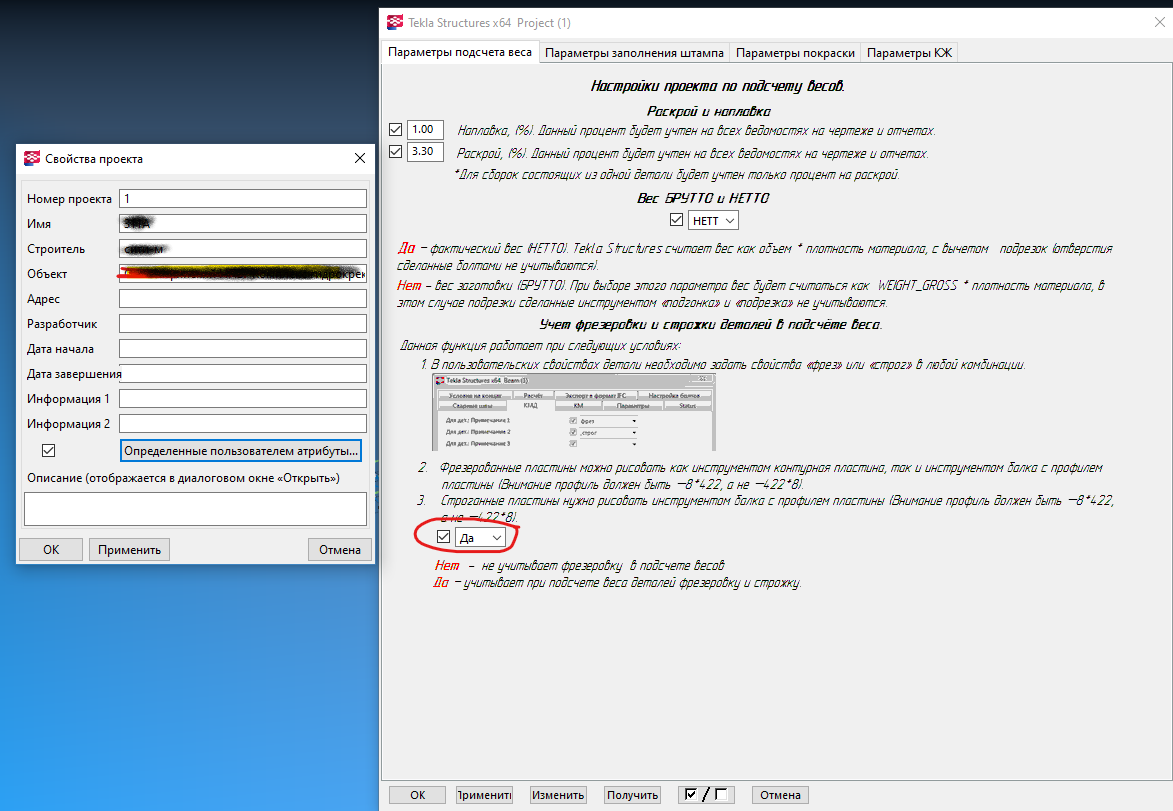Click Отмена in Tekla Project dialog
Viewport: 1173px width, 811px height.
click(x=780, y=795)
